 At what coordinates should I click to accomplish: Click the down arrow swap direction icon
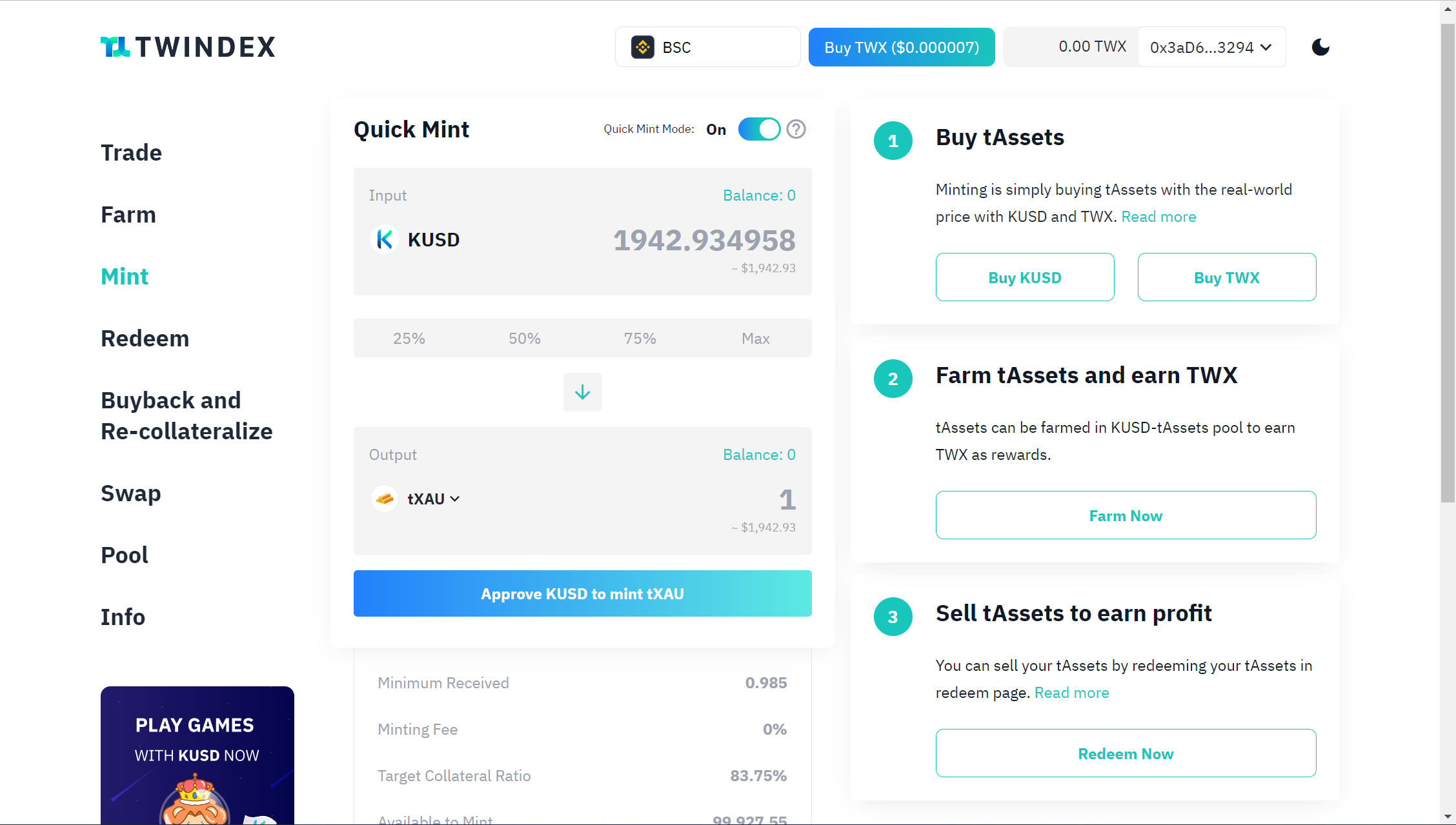pyautogui.click(x=582, y=392)
